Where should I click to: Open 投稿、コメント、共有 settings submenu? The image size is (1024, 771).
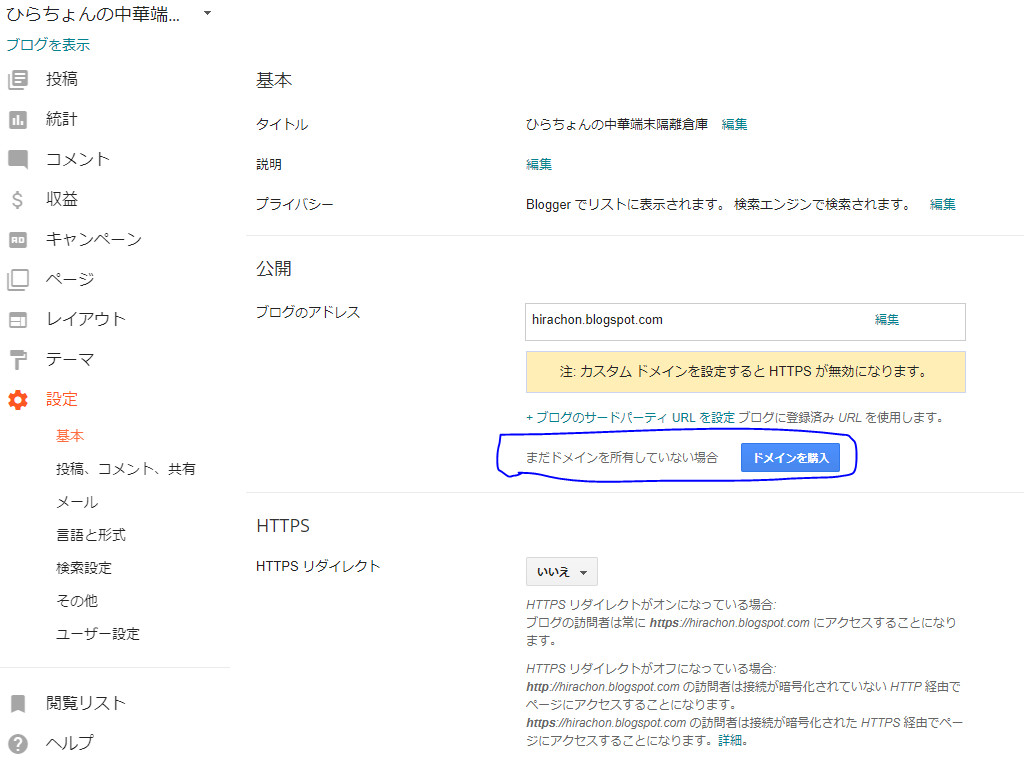[x=126, y=469]
